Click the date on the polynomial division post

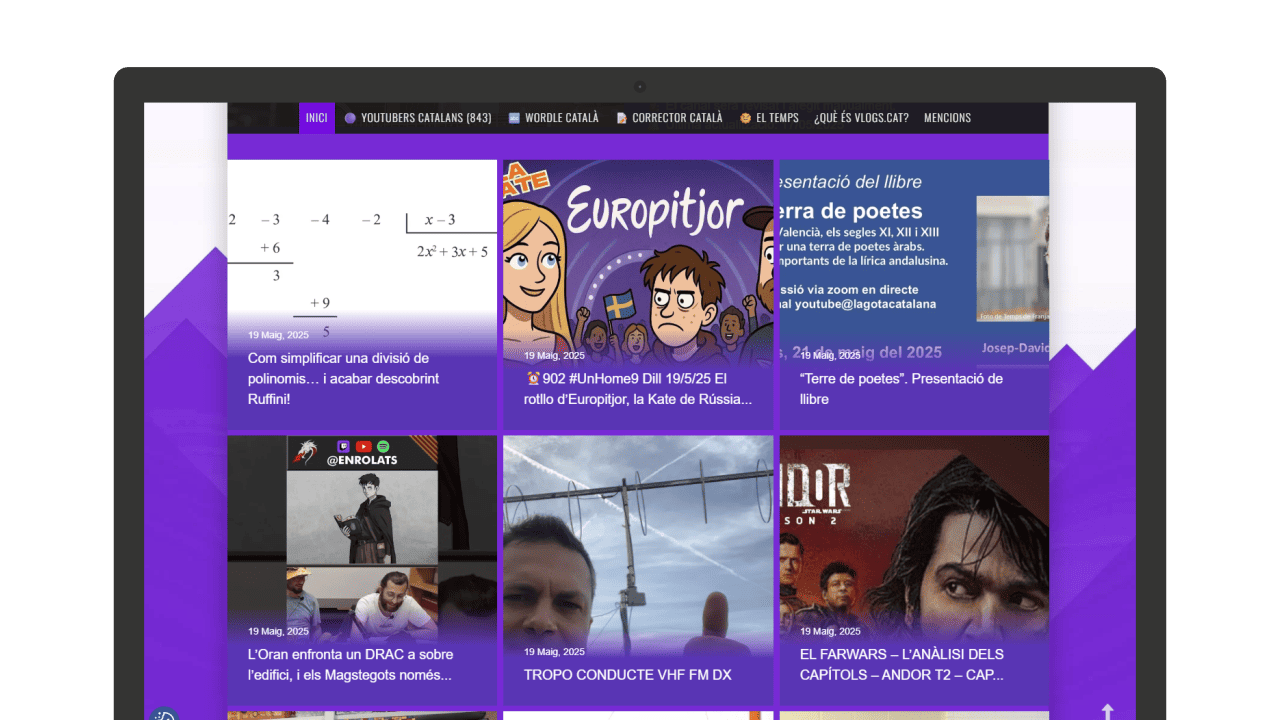pos(278,335)
